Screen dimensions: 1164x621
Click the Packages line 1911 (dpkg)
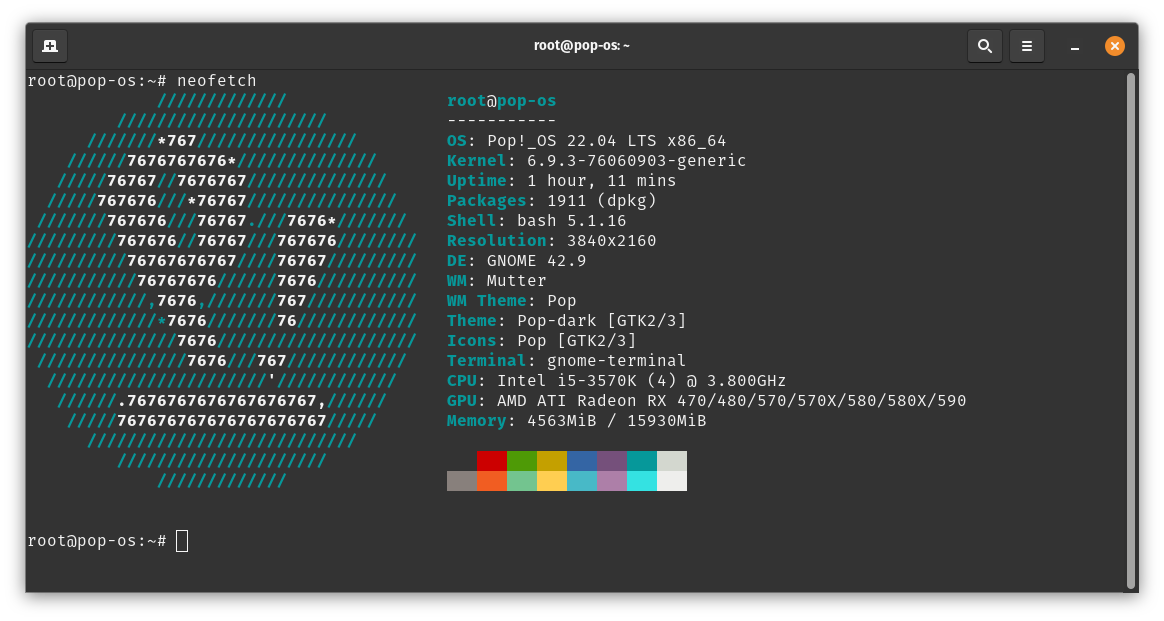point(552,201)
